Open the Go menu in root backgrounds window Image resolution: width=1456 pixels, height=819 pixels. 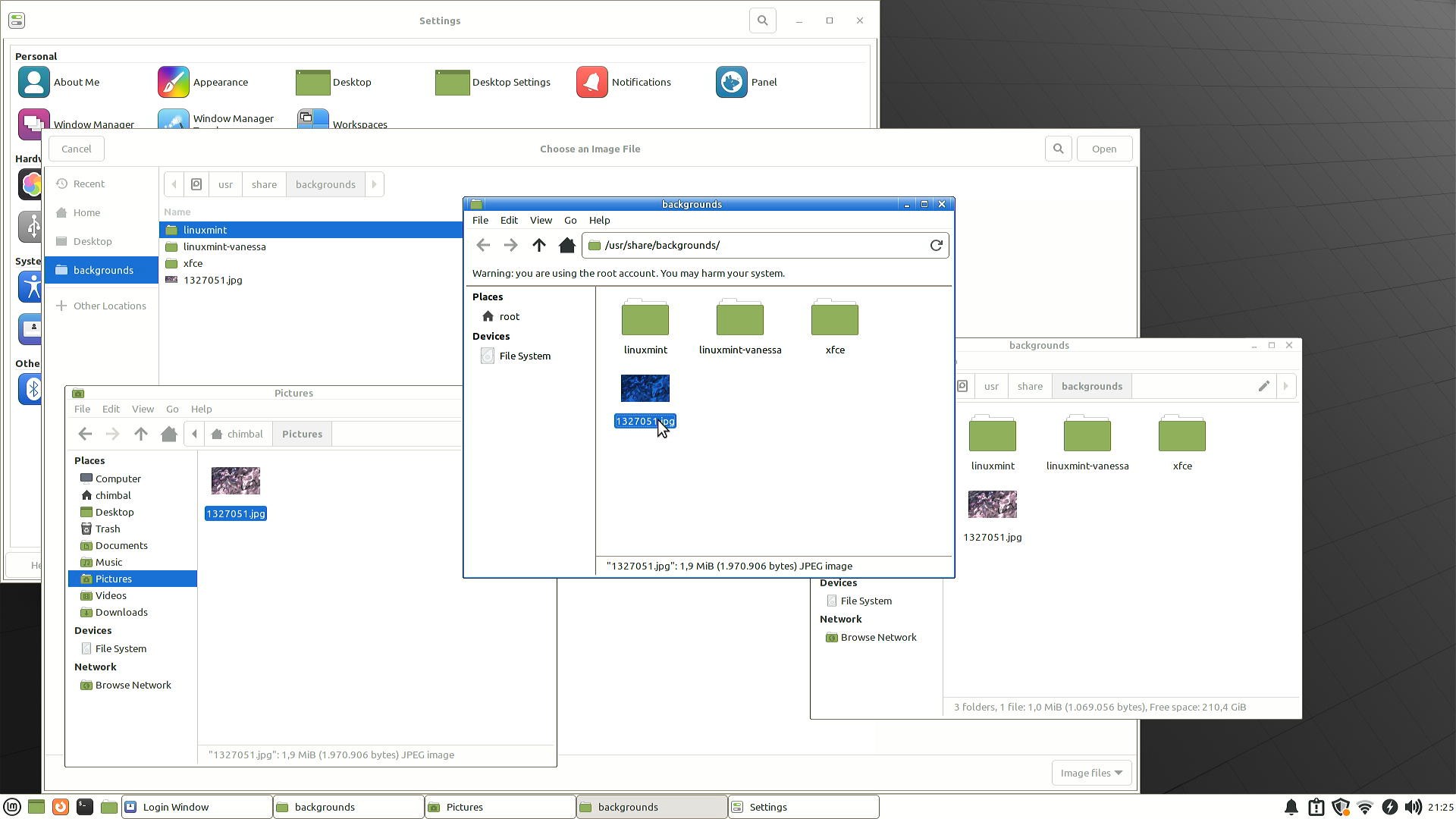coord(570,220)
